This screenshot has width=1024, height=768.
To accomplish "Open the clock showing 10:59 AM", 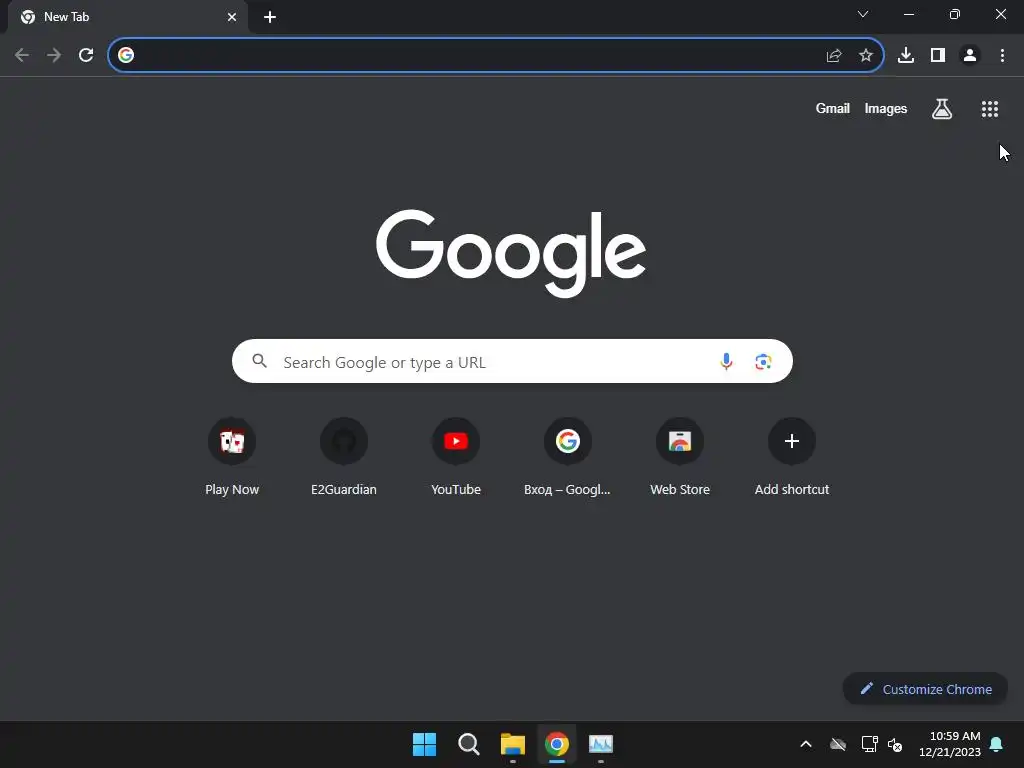I will [x=950, y=744].
